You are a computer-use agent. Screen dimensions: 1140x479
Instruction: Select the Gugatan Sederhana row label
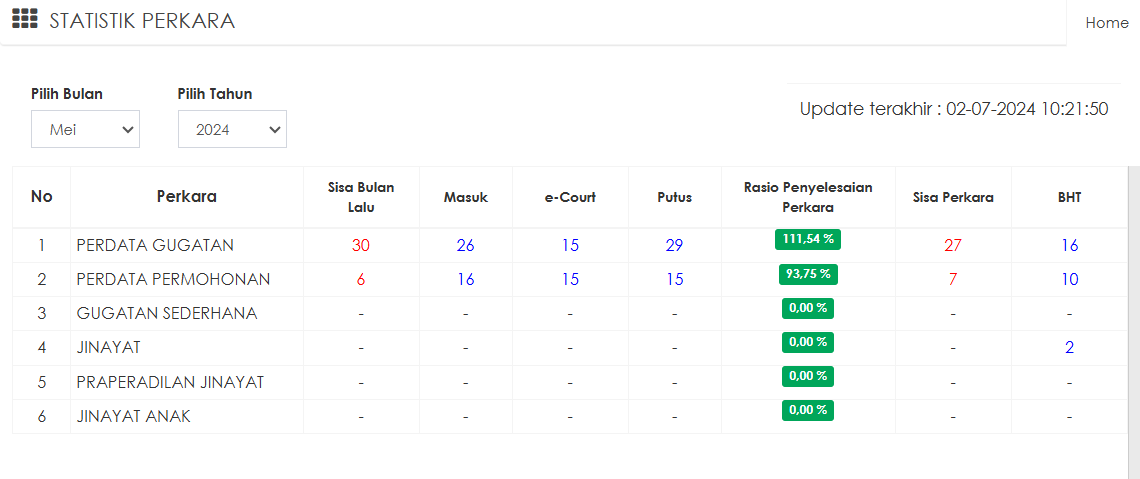[x=166, y=314]
